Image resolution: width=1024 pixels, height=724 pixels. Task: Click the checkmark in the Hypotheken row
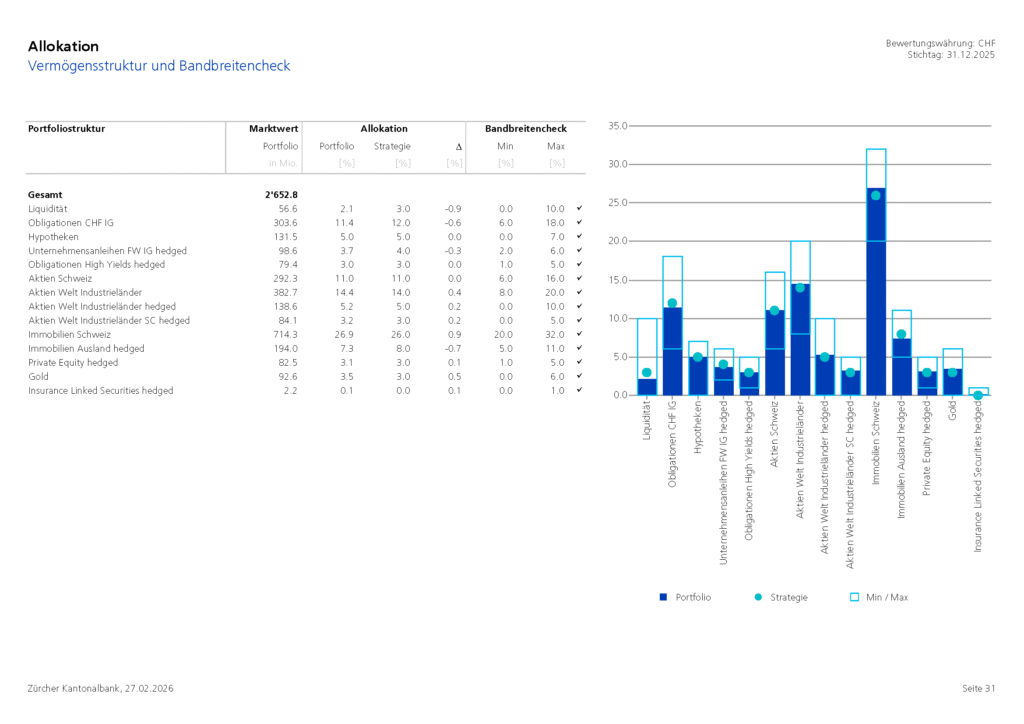tap(579, 236)
